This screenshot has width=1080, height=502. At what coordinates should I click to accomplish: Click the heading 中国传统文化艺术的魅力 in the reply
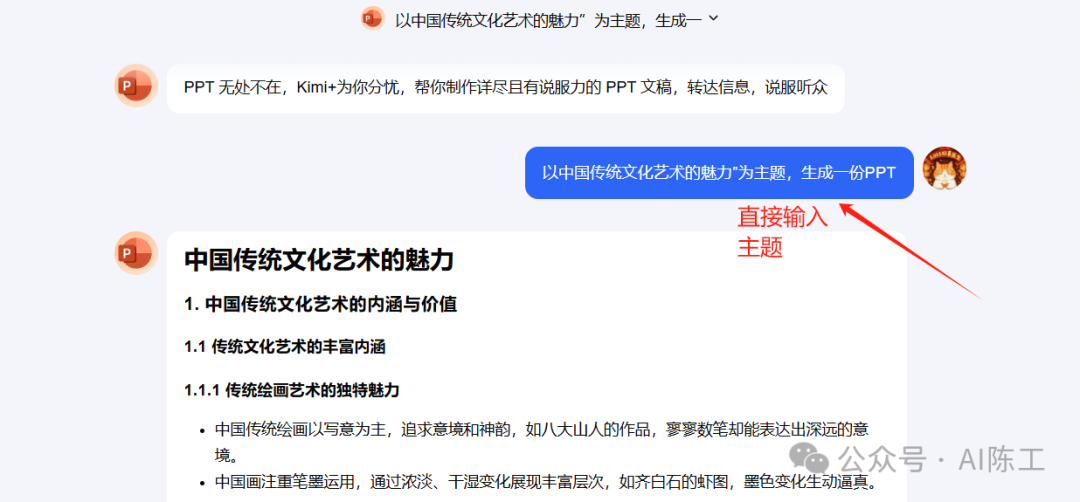tap(320, 261)
